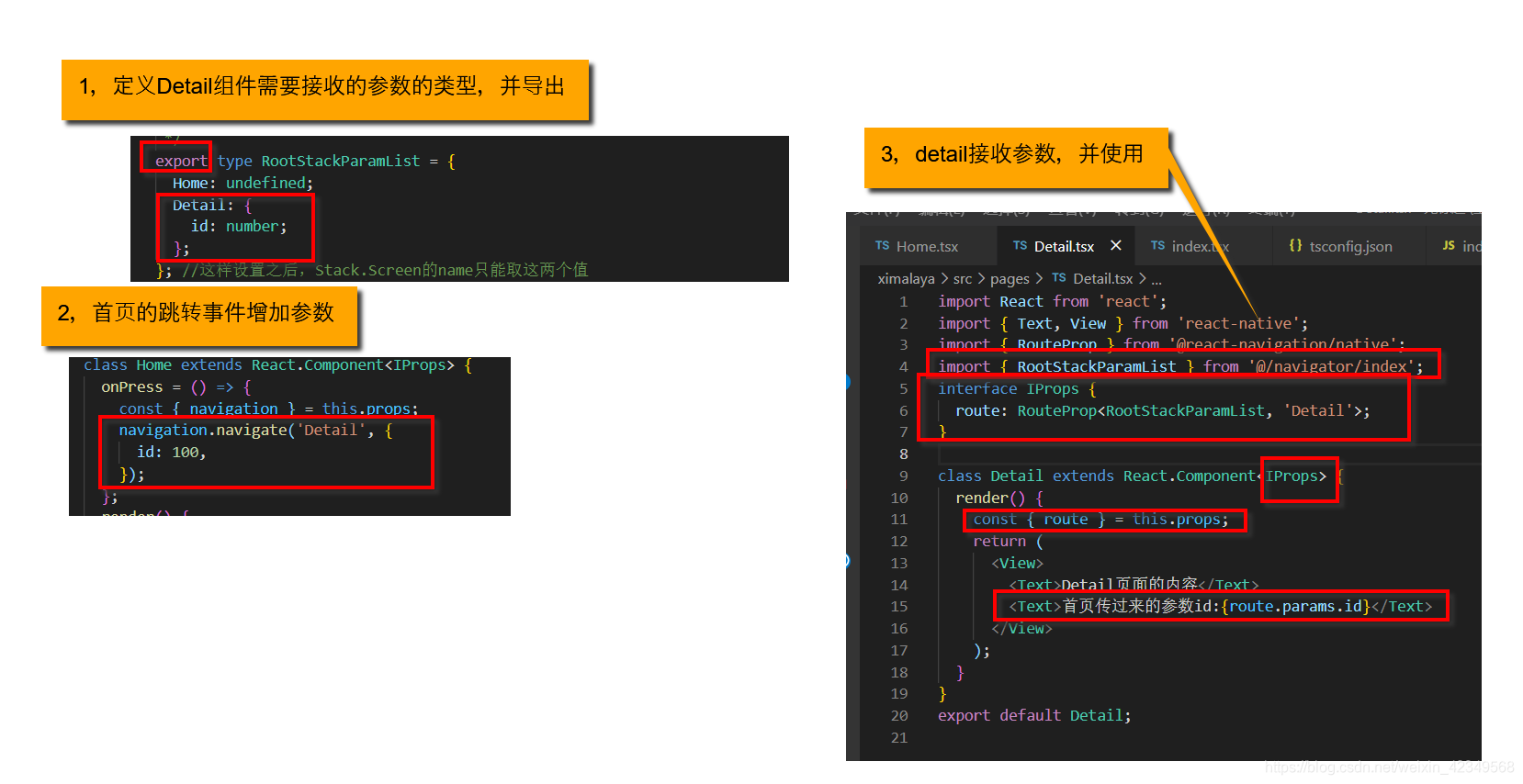The image size is (1523, 784).
Task: Click the "interface IProps {" line
Action: tap(1017, 388)
